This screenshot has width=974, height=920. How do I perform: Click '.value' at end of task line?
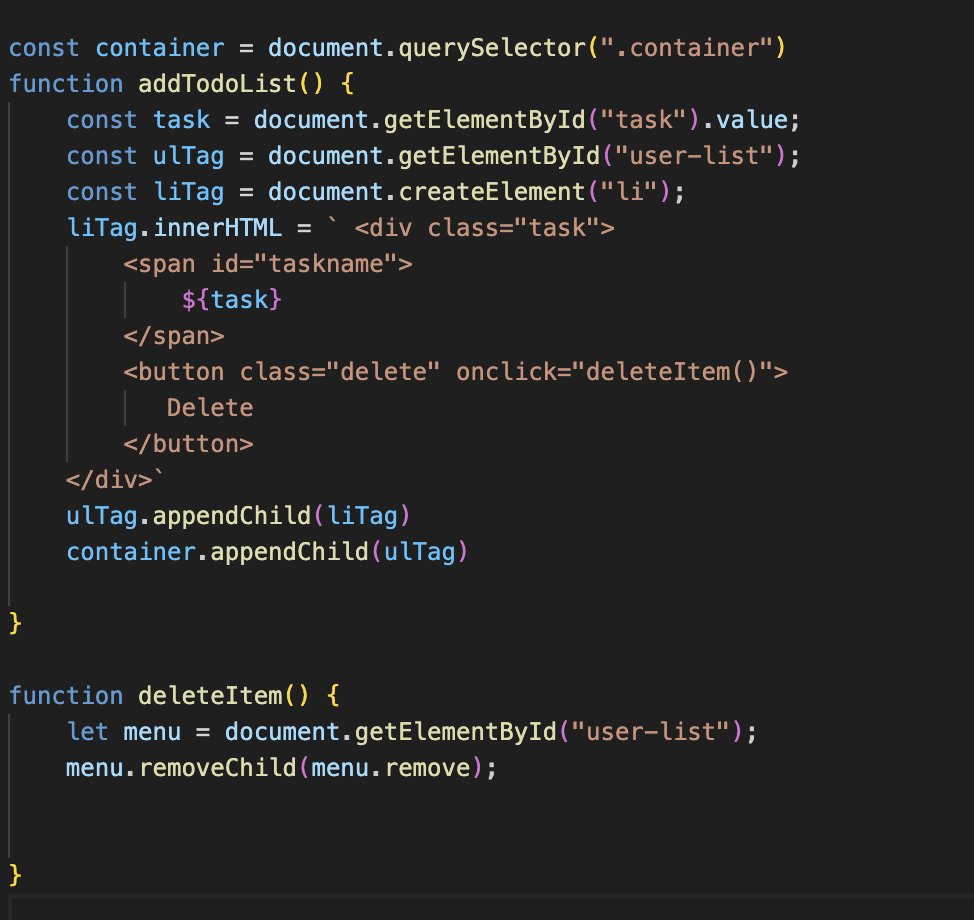coord(745,120)
